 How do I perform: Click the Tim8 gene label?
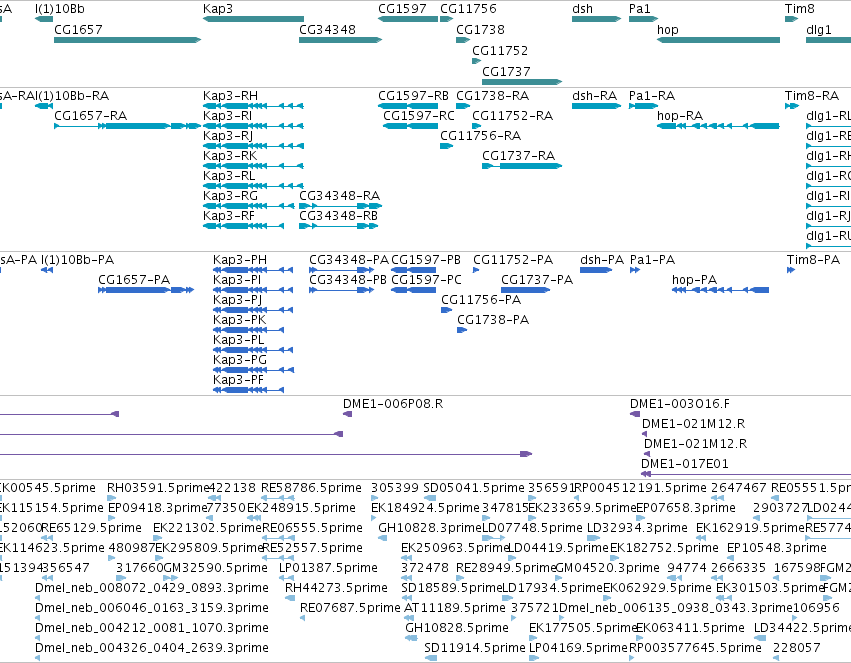pos(799,9)
